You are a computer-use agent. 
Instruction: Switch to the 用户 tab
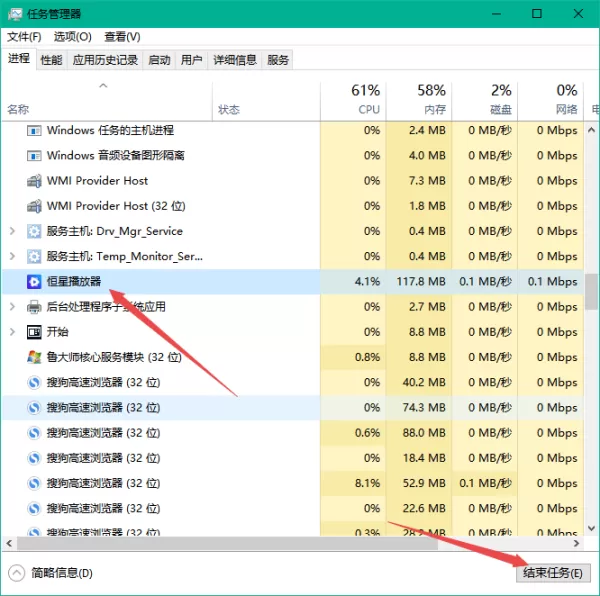(191, 60)
